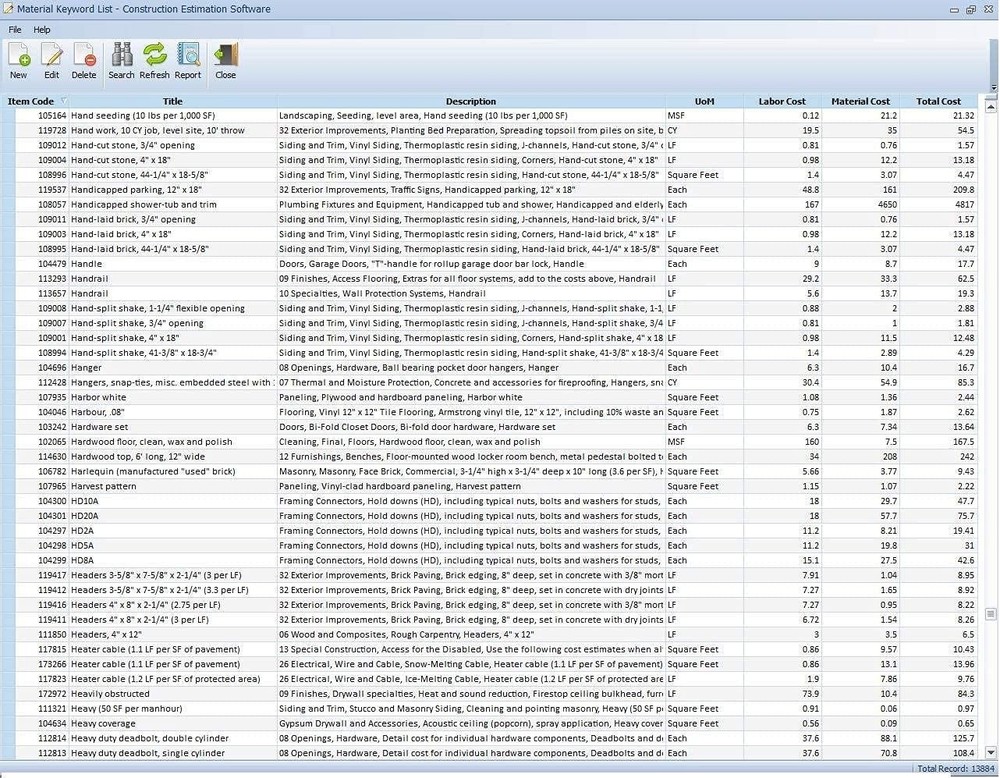This screenshot has width=1000, height=778.
Task: Refresh the material list
Action: (x=154, y=60)
